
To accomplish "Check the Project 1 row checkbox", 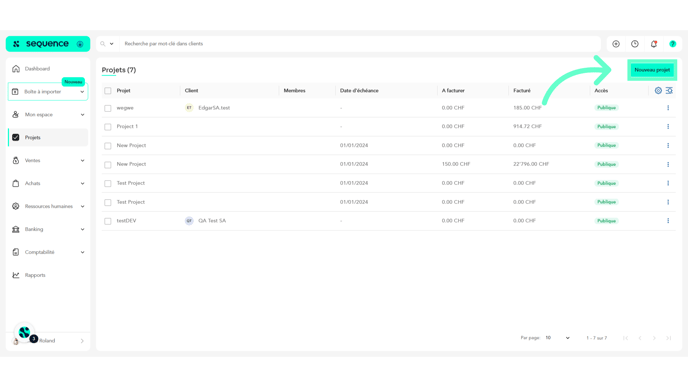I will point(108,127).
